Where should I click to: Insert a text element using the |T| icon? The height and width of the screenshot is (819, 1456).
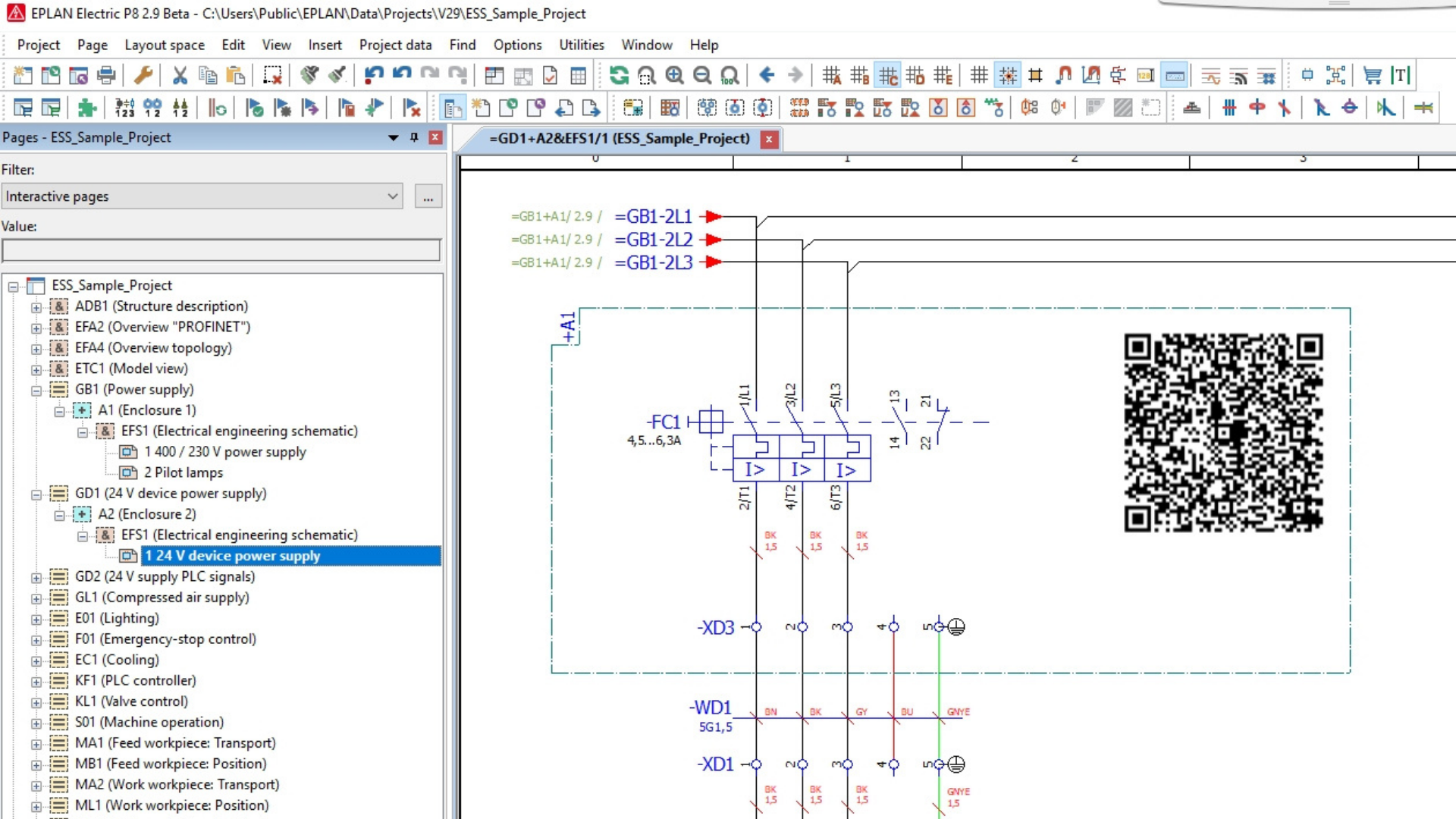tap(1399, 75)
